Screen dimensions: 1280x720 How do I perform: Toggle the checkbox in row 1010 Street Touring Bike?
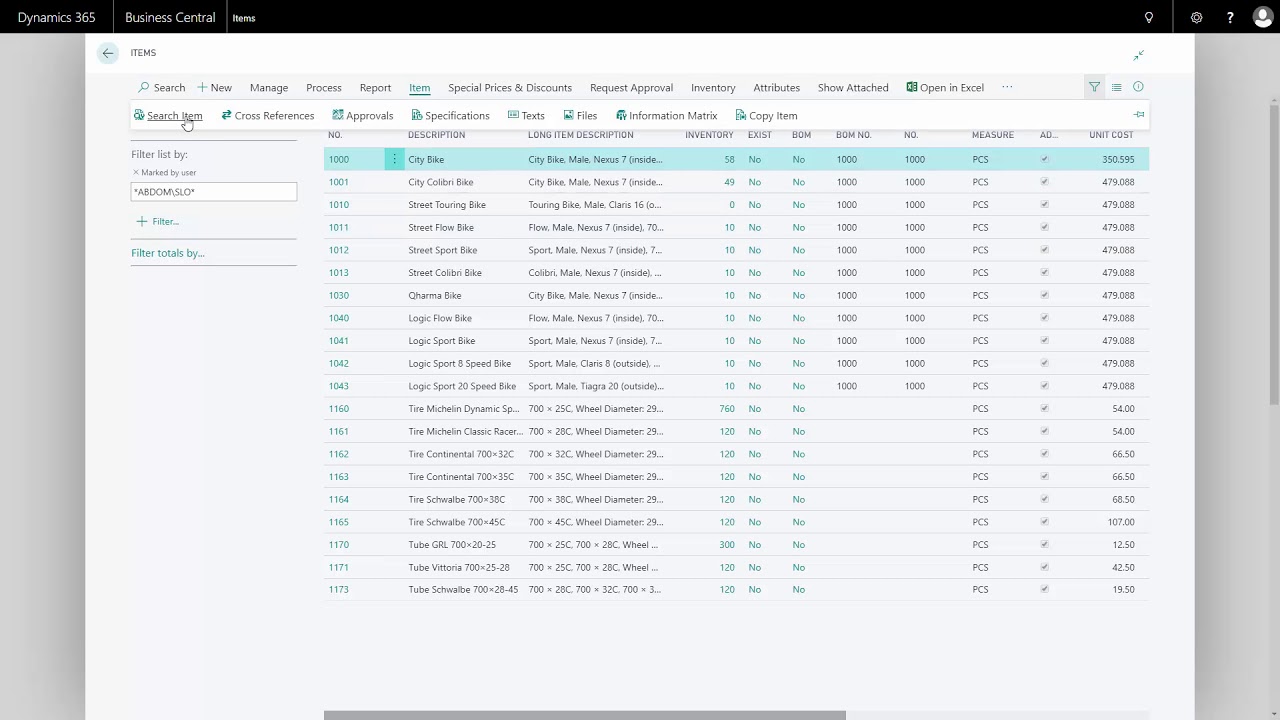coord(1045,205)
